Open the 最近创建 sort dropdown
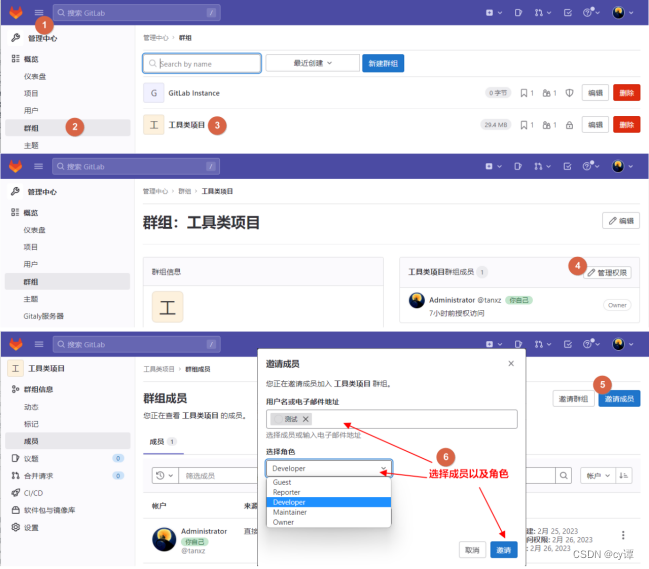Image resolution: width=649 pixels, height=569 pixels. coord(312,63)
